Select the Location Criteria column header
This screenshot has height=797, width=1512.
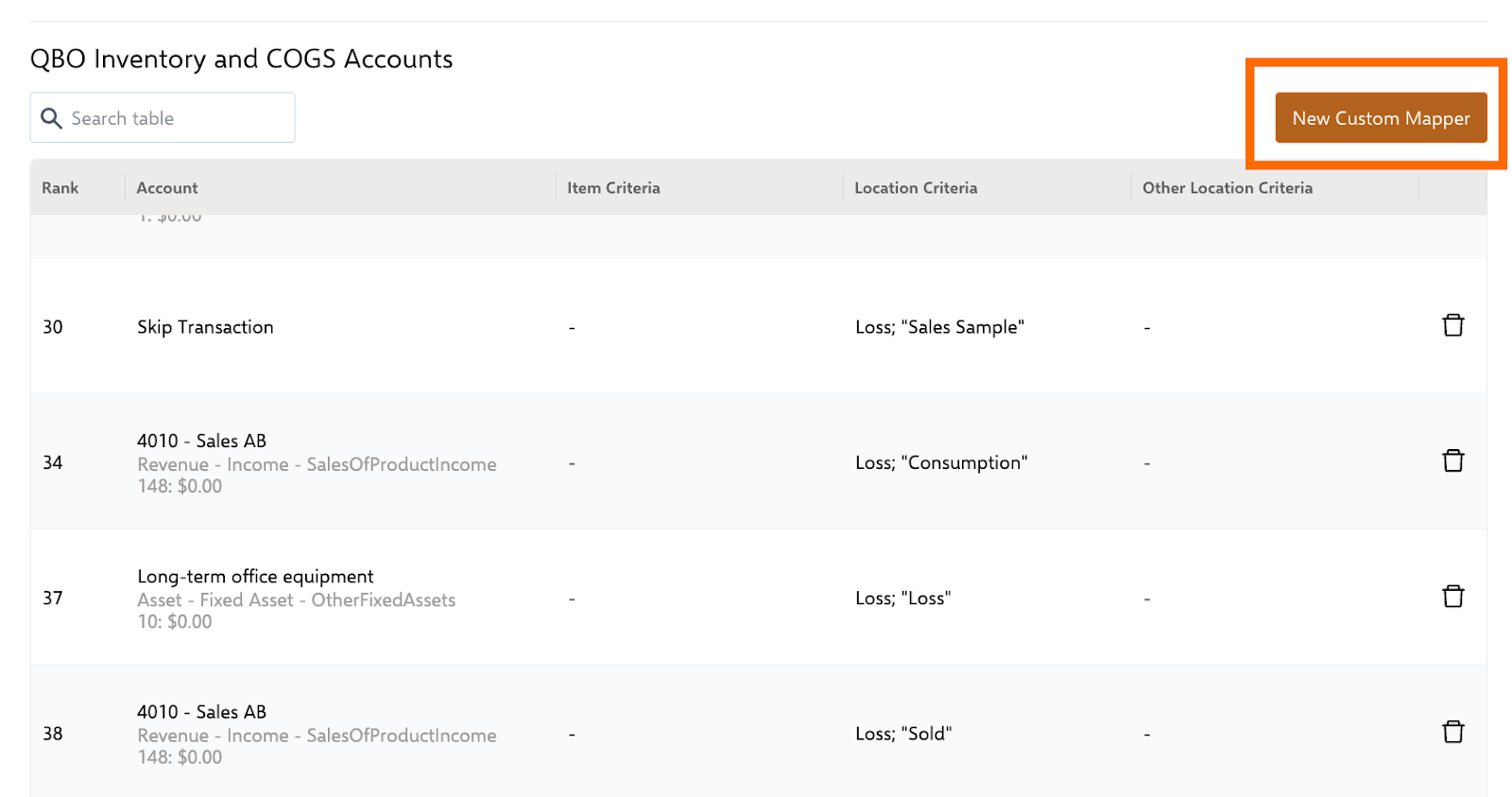[915, 188]
